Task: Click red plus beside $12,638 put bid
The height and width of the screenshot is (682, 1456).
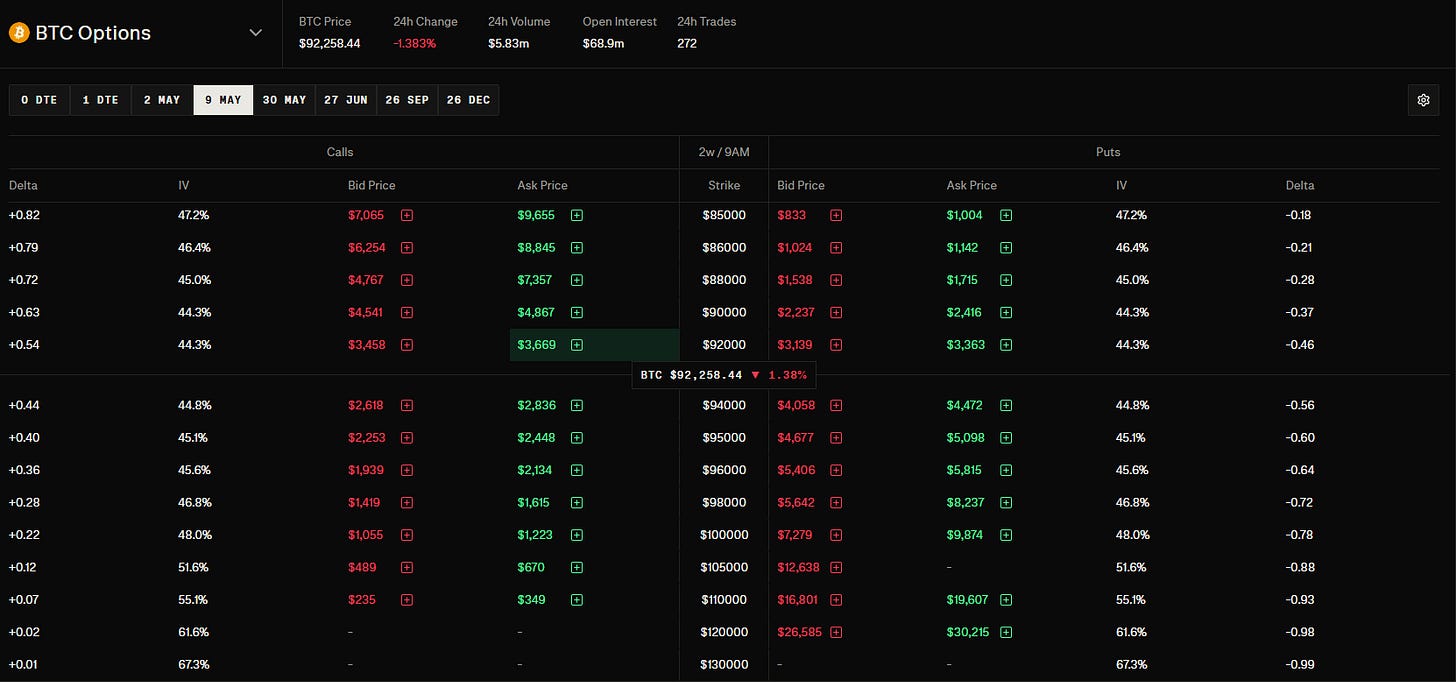Action: click(x=836, y=567)
